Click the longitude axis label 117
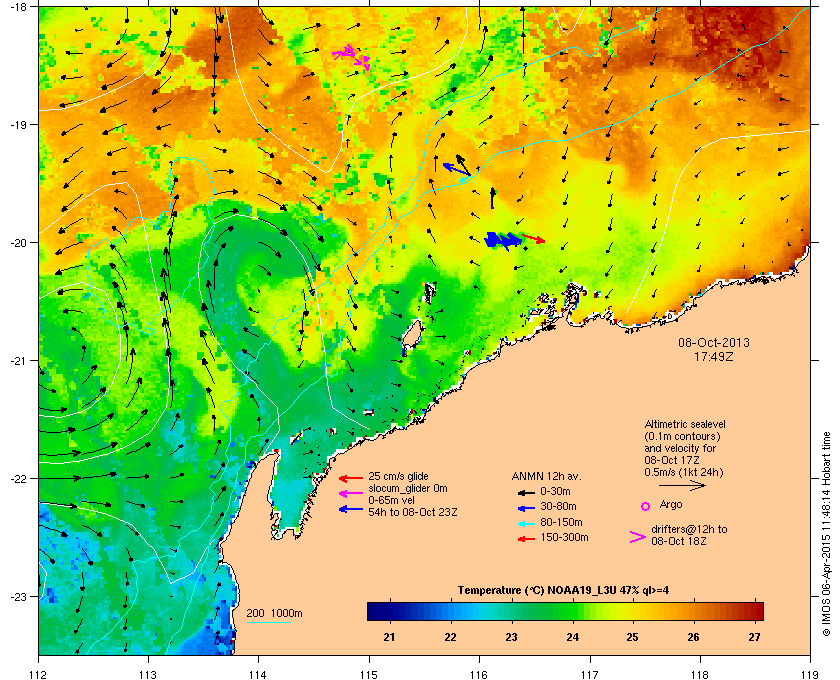 (589, 674)
